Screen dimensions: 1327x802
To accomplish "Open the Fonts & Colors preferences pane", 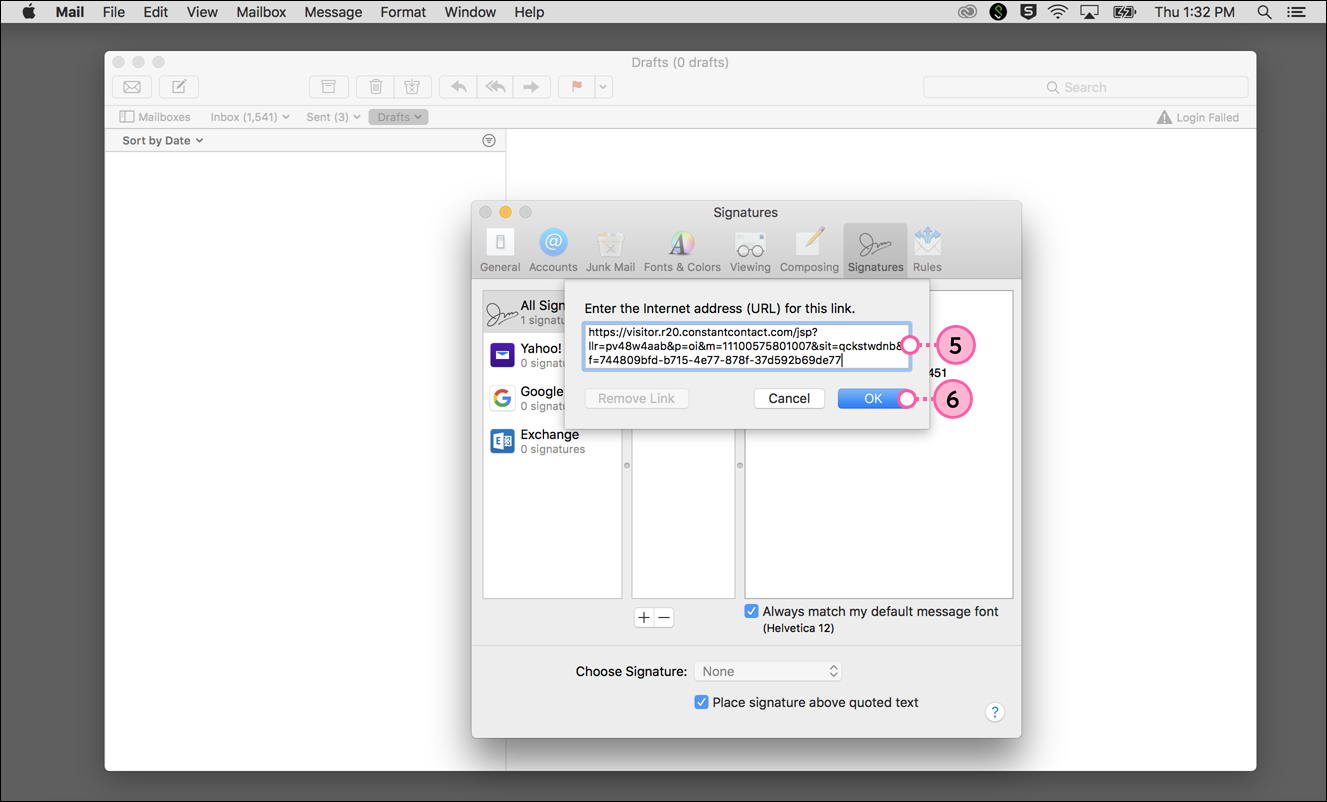I will click(x=682, y=250).
